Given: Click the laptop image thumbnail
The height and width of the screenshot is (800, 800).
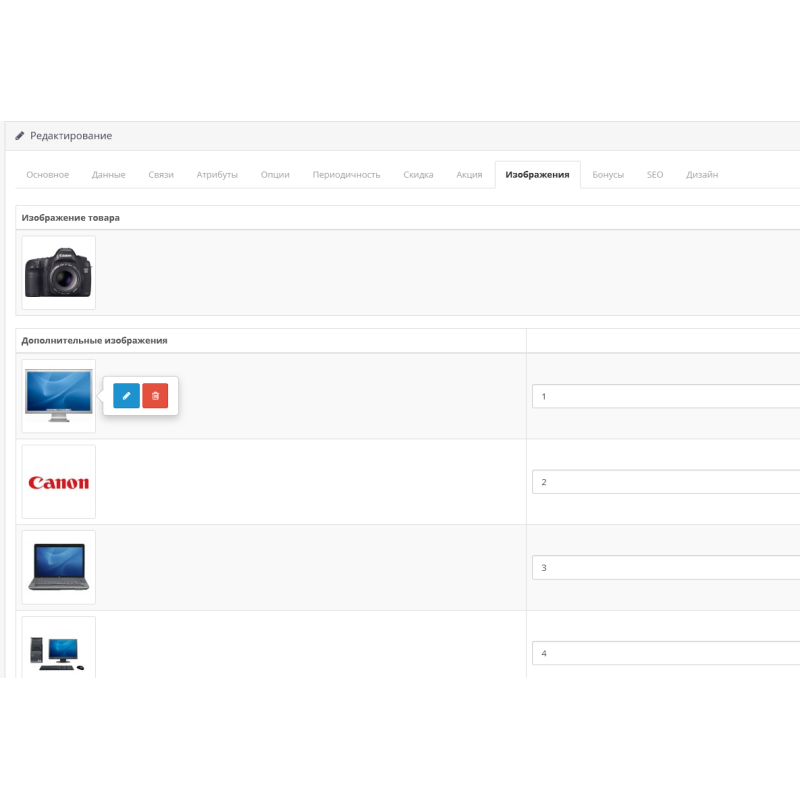Looking at the screenshot, I should (59, 567).
